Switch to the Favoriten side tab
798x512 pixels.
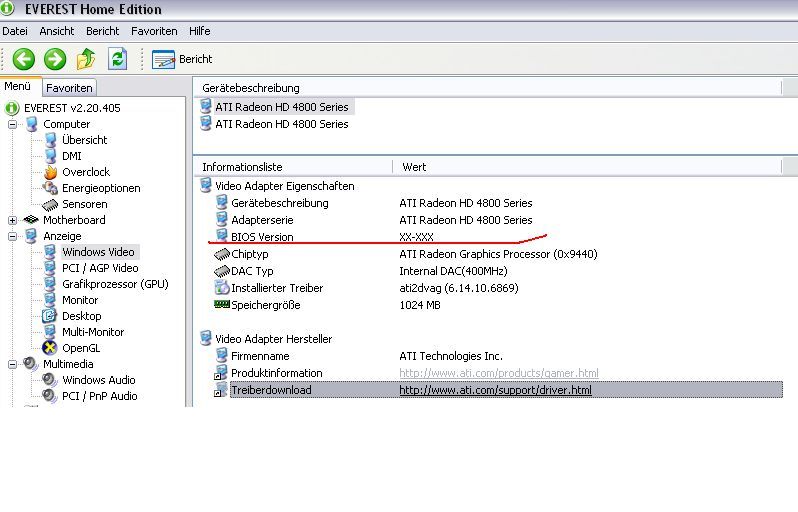pyautogui.click(x=69, y=88)
